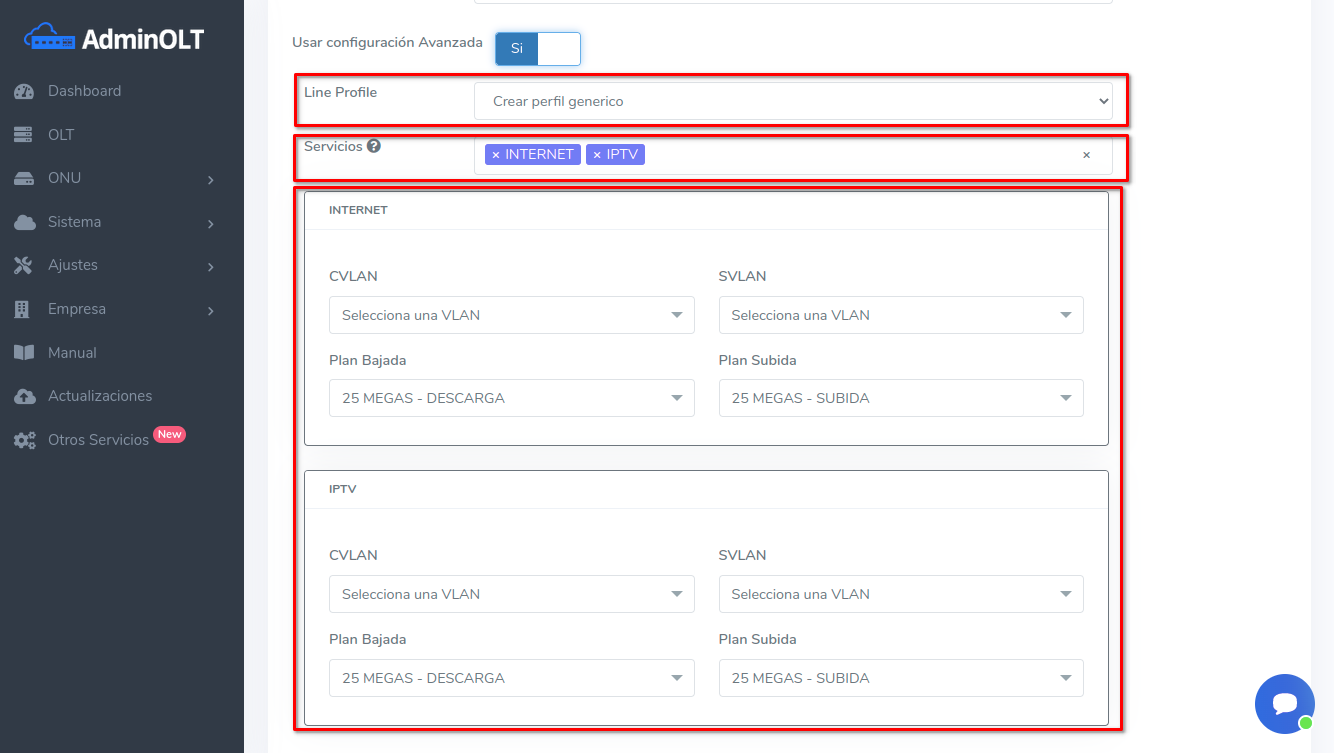This screenshot has height=753, width=1334.
Task: Click the AdminOLT logo link
Action: click(114, 39)
